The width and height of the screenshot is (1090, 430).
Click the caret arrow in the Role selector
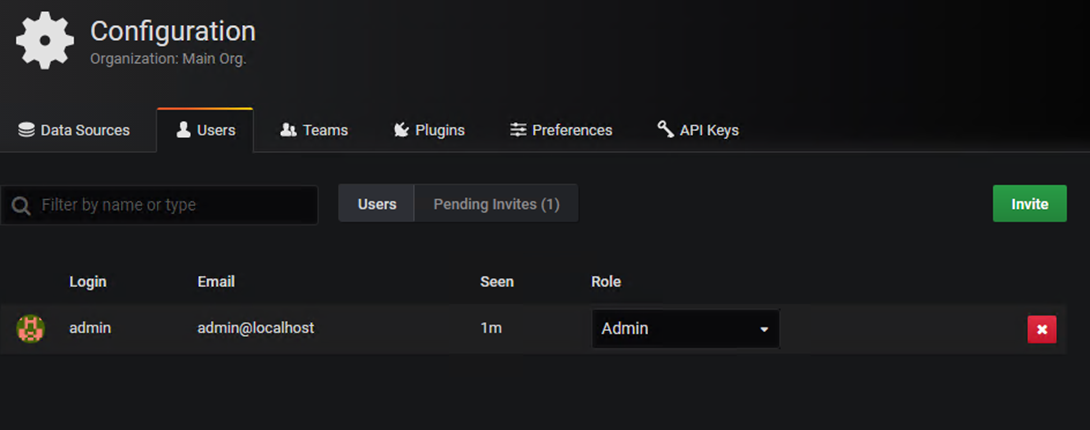tap(764, 330)
